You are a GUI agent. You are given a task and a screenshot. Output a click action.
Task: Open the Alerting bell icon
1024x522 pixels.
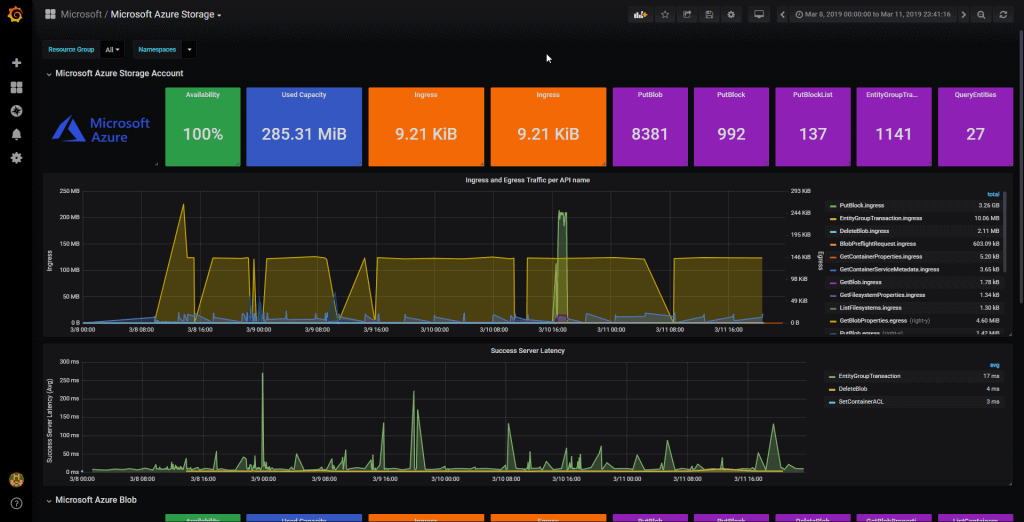tap(17, 135)
